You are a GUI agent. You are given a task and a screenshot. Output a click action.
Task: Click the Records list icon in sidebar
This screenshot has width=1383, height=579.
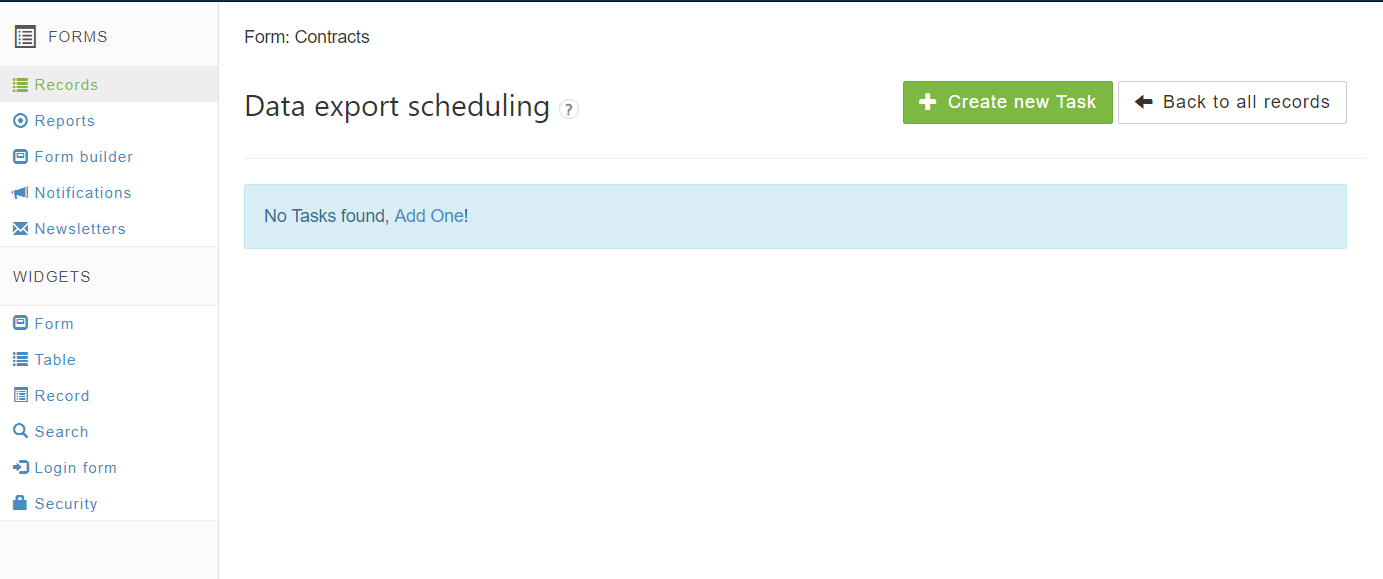pos(20,85)
